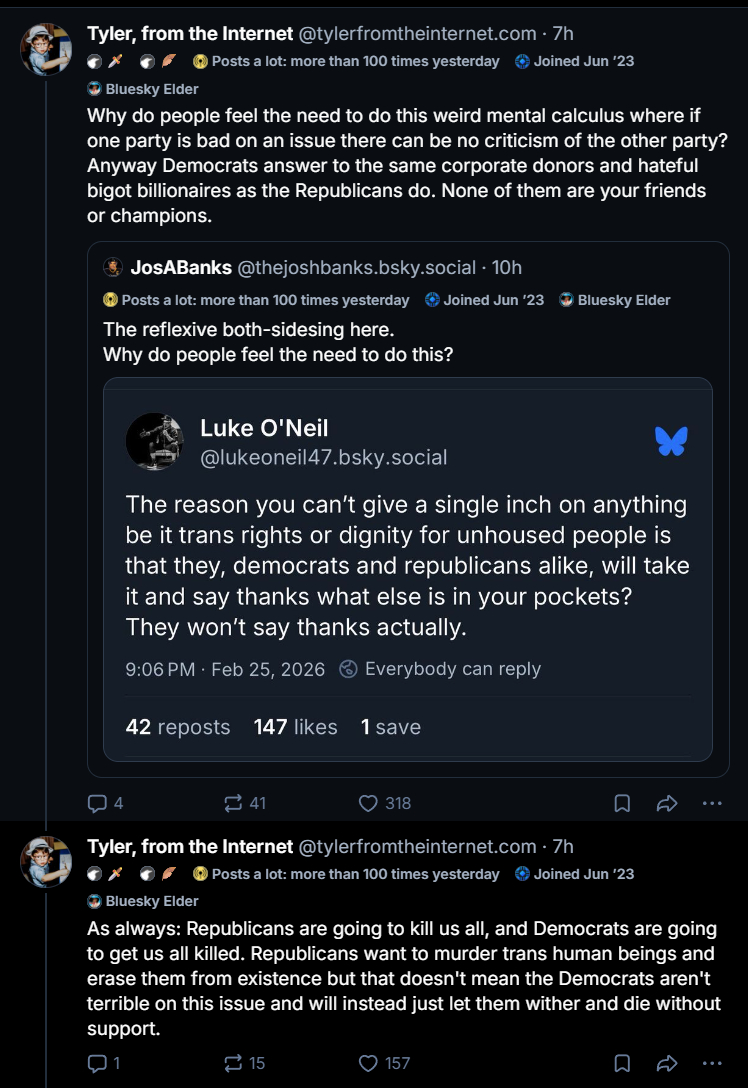
Task: Bookmark the first post
Action: point(621,803)
